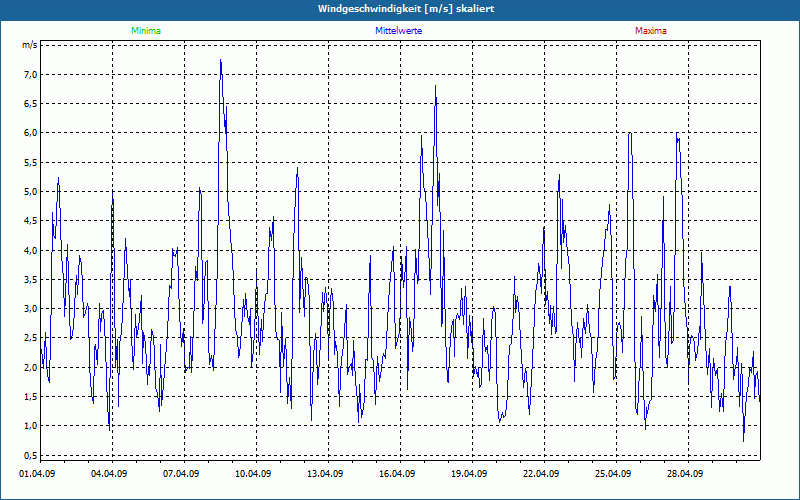
Task: Click the 19.04.09 date label
Action: pyautogui.click(x=469, y=473)
